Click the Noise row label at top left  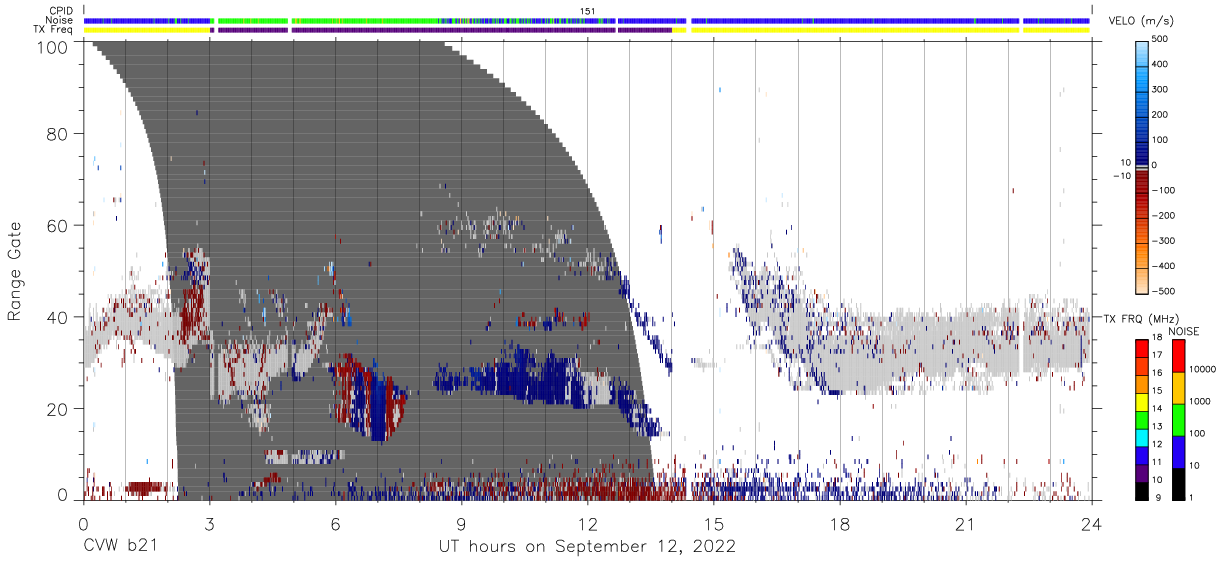click(59, 20)
